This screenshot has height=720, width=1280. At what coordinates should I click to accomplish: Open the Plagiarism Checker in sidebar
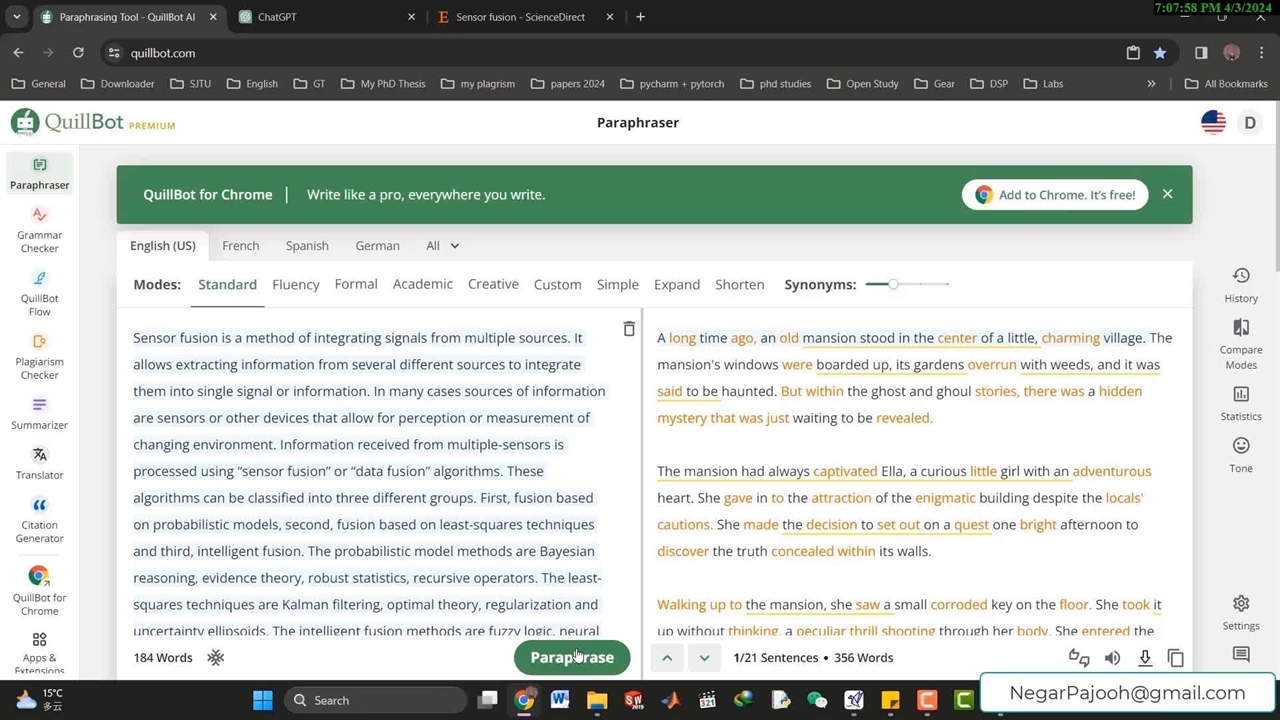[39, 355]
